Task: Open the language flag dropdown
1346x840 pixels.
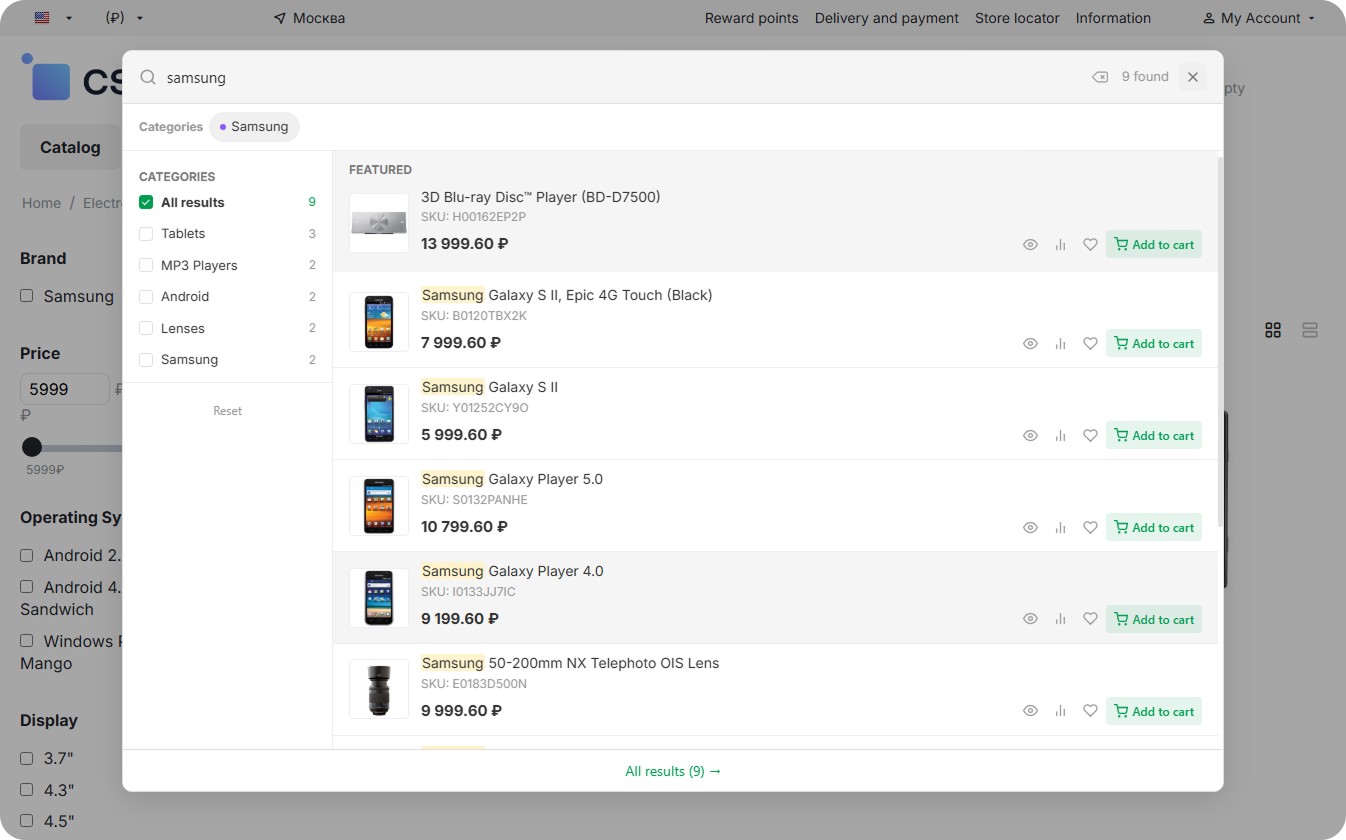Action: pyautogui.click(x=53, y=18)
